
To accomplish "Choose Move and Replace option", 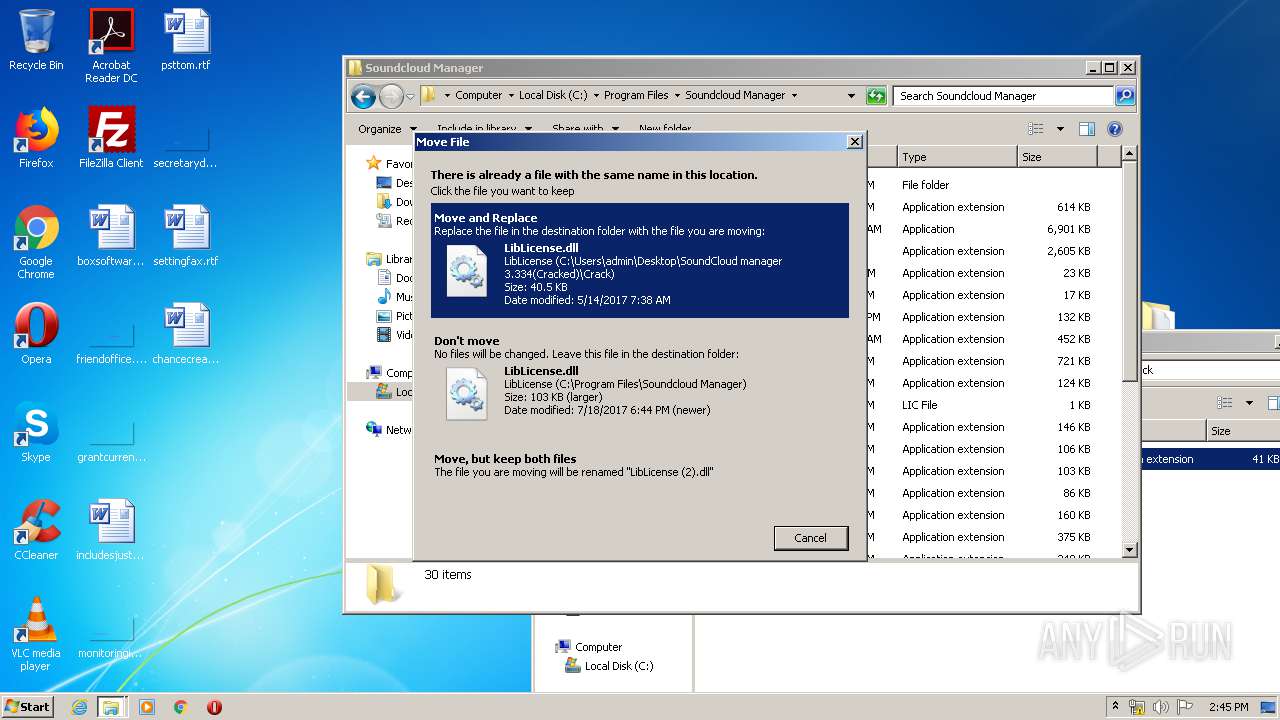I will (640, 261).
